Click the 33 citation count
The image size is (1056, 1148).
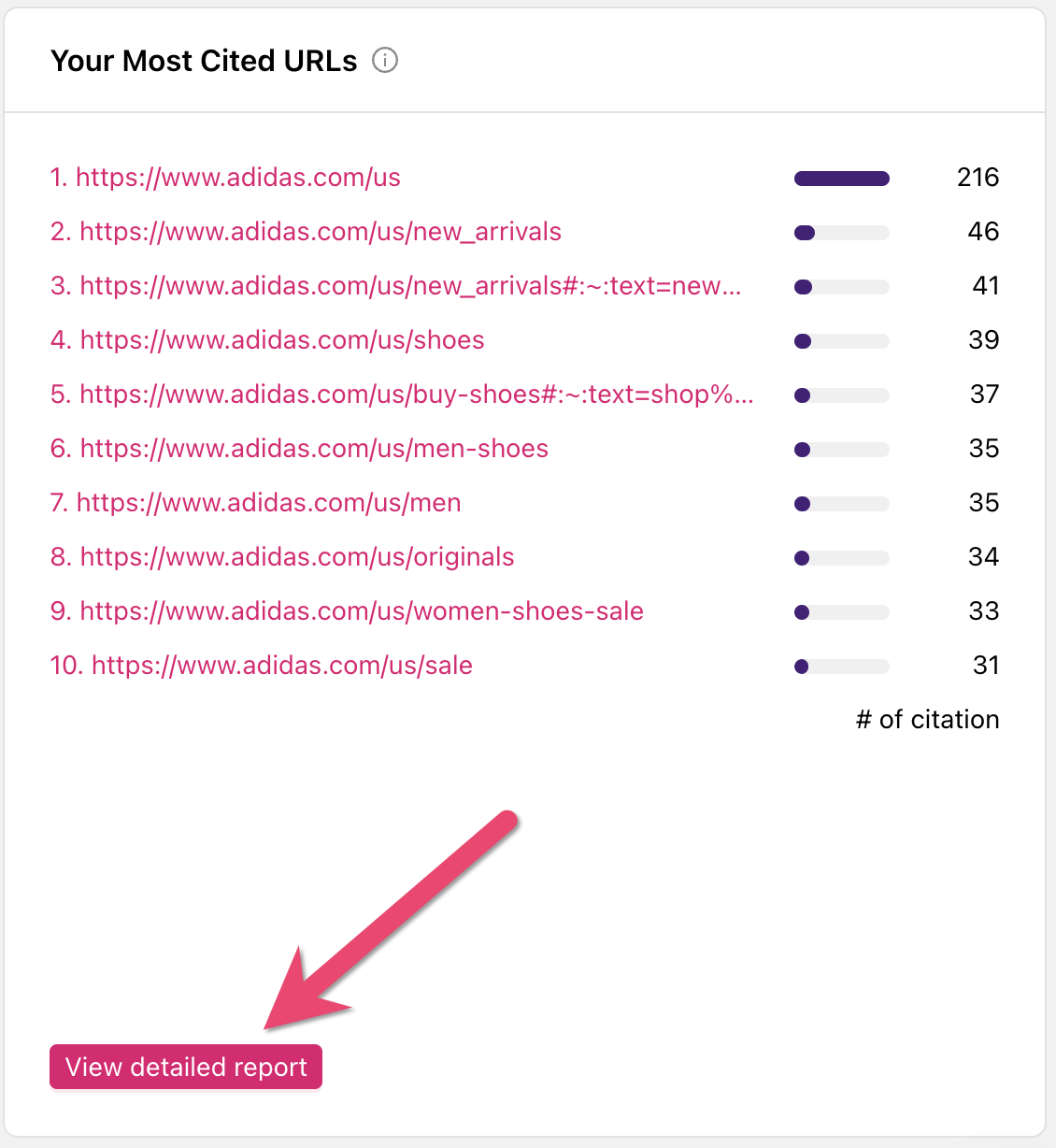[x=983, y=611]
